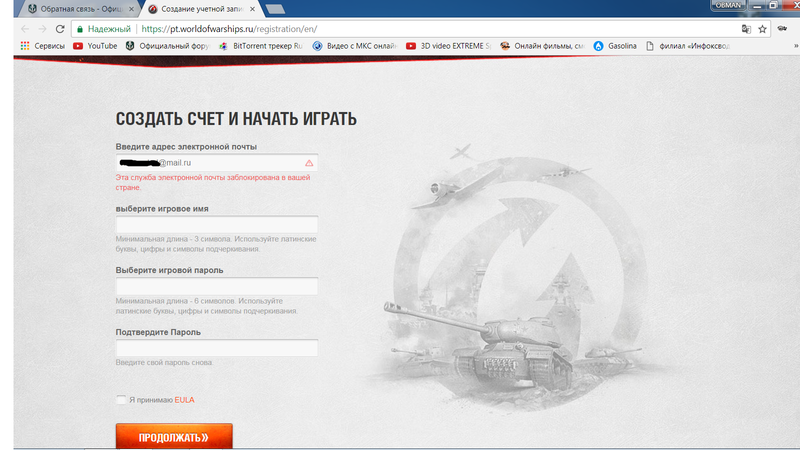Open the Онлайн фильмы bookmark

[542, 46]
